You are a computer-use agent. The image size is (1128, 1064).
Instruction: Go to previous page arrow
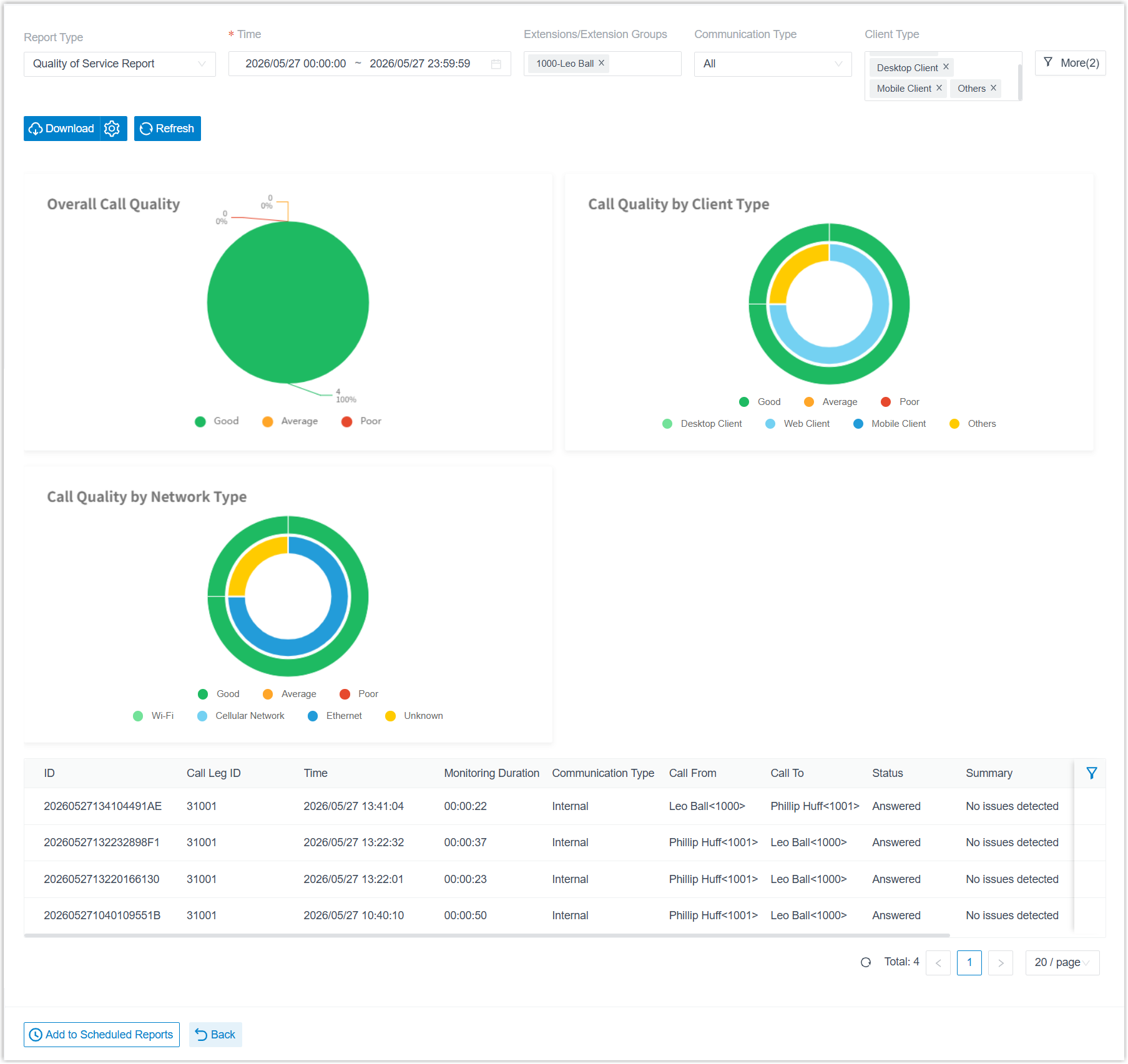tap(938, 963)
